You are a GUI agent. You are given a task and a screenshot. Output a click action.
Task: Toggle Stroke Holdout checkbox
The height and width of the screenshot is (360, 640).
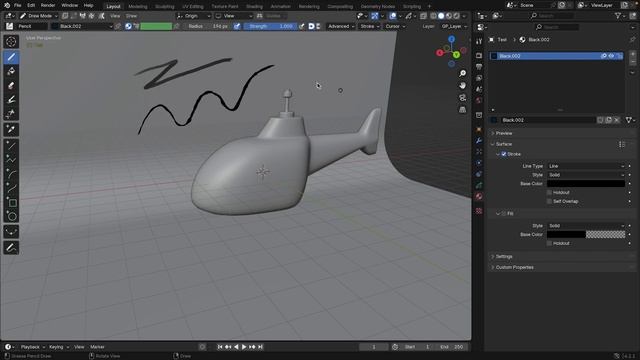[549, 192]
